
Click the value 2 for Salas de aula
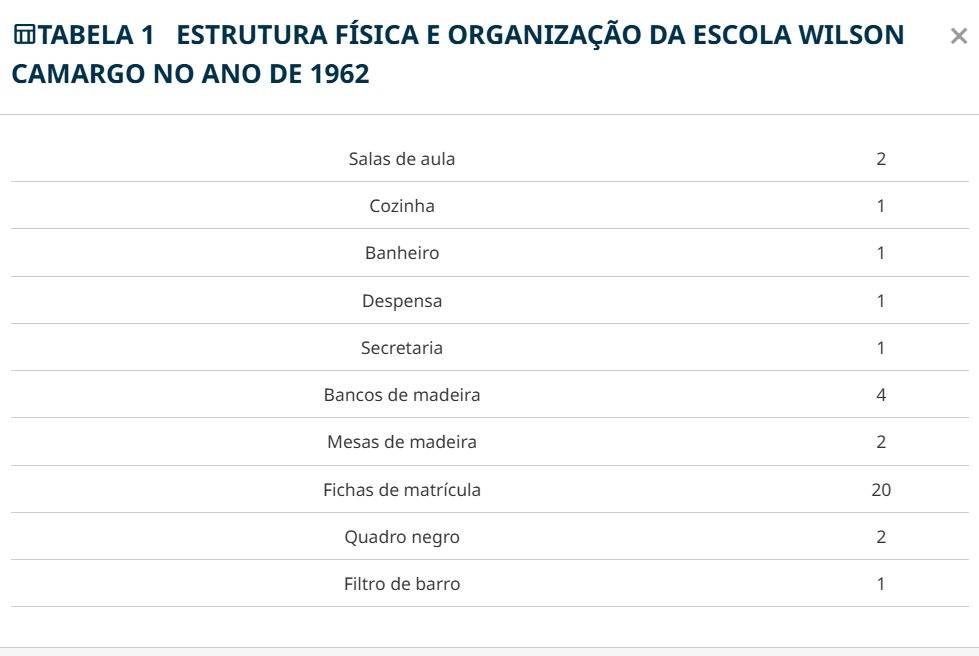[881, 159]
